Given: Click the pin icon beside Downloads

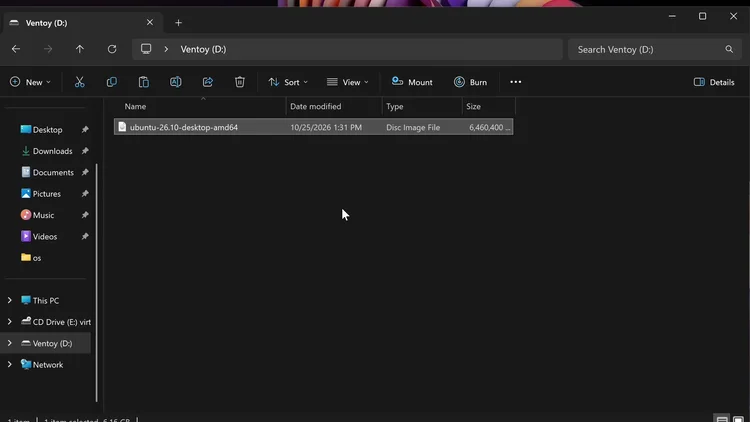Looking at the screenshot, I should [x=85, y=151].
